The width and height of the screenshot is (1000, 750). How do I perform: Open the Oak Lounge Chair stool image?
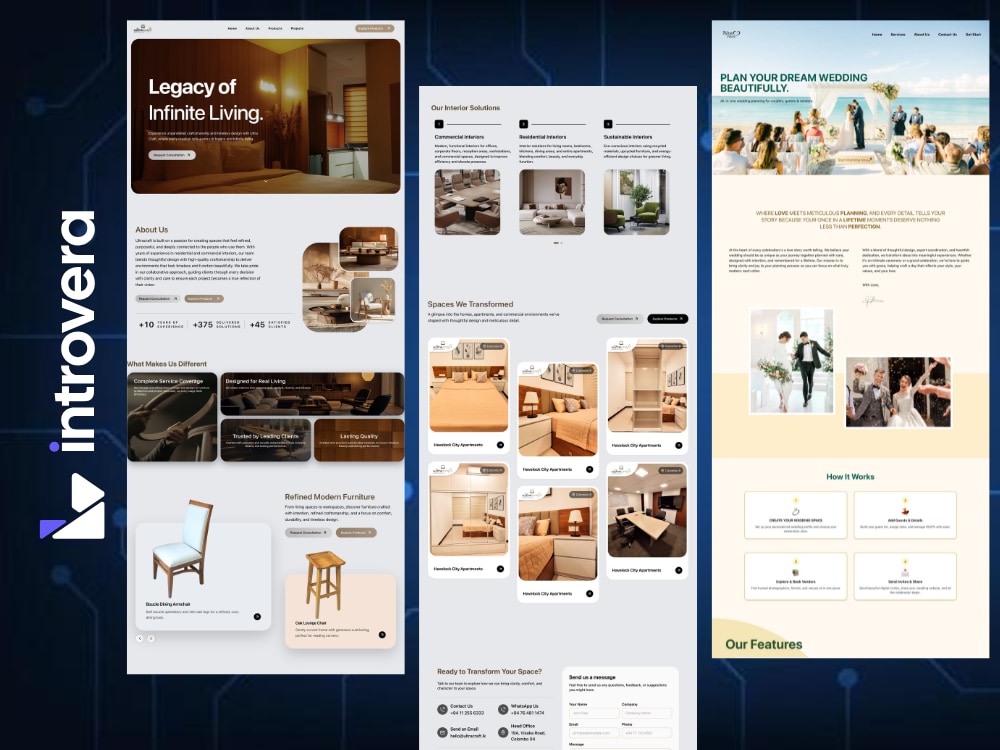325,585
